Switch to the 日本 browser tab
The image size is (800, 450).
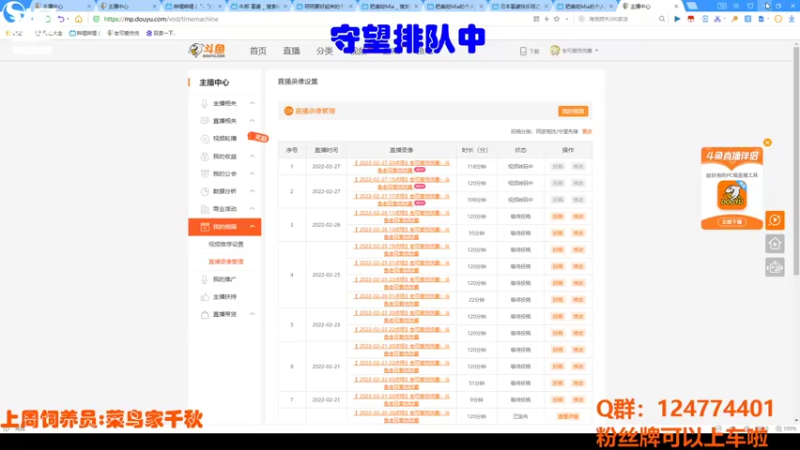519,6
